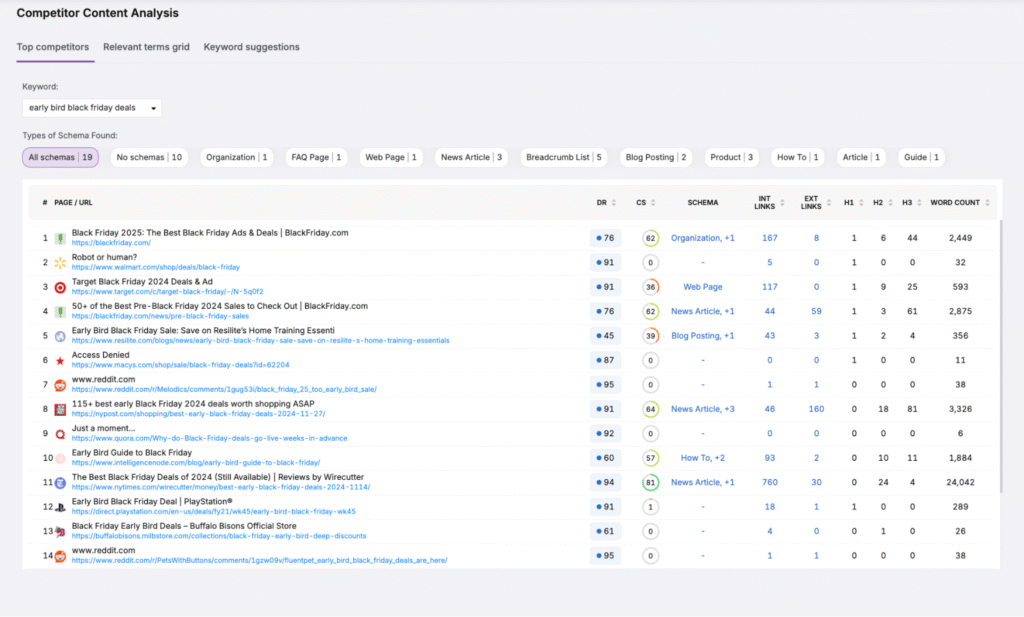Click internal links count 760 for Wirecutter

click(769, 483)
